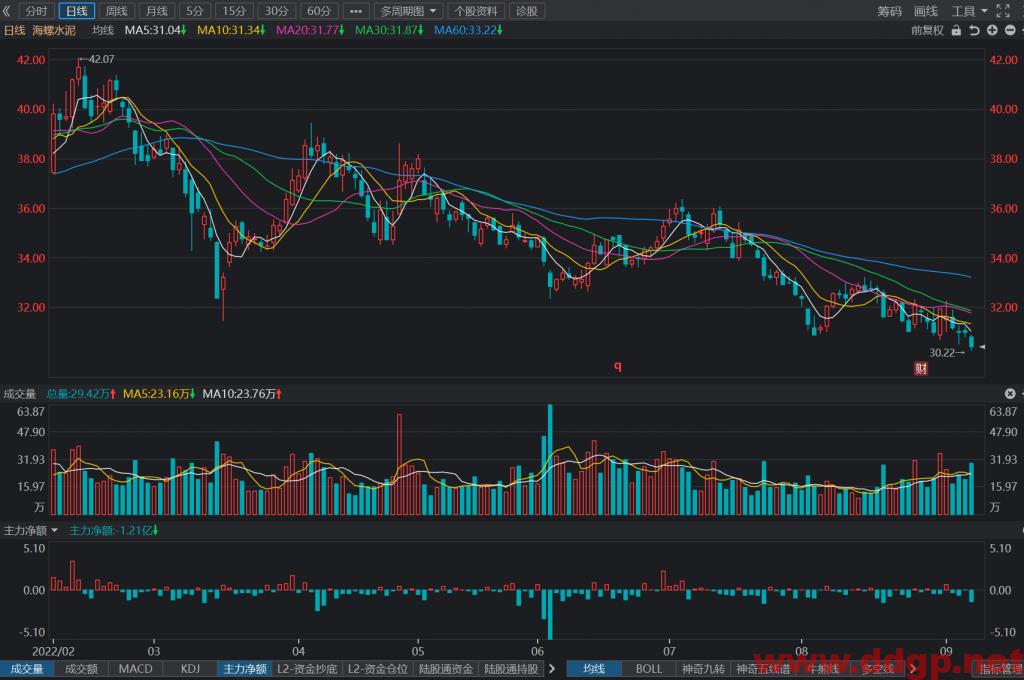
Task: Toggle the chart lock icon
Action: [956, 30]
